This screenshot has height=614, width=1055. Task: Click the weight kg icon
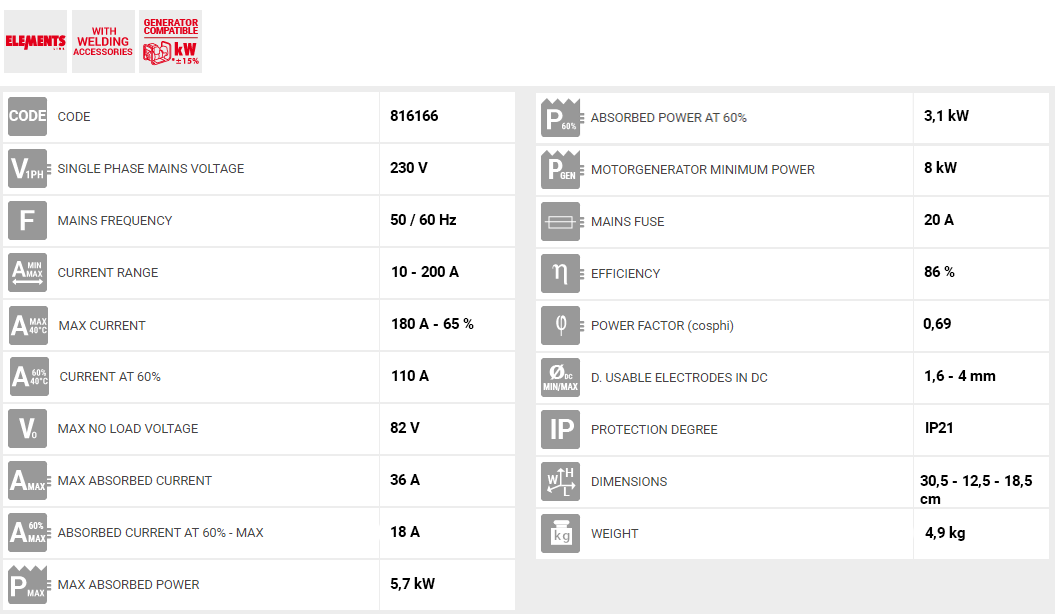(x=560, y=533)
